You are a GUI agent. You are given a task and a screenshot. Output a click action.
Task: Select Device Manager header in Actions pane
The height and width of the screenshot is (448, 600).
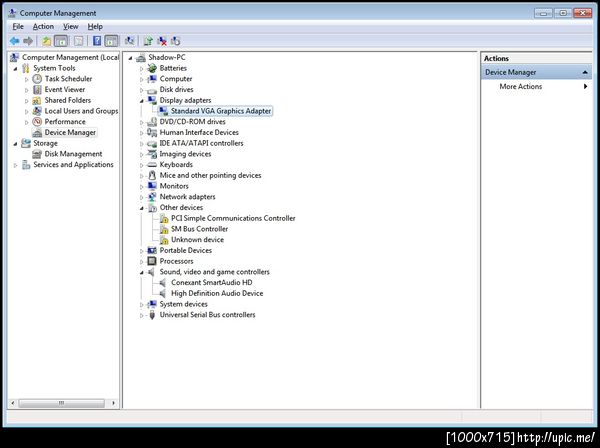pyautogui.click(x=536, y=72)
